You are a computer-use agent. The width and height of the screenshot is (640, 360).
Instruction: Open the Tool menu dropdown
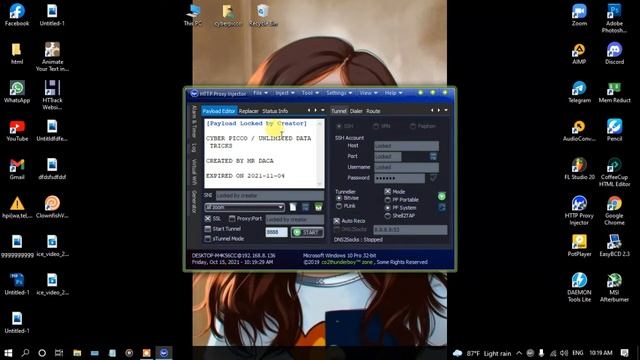tap(310, 93)
